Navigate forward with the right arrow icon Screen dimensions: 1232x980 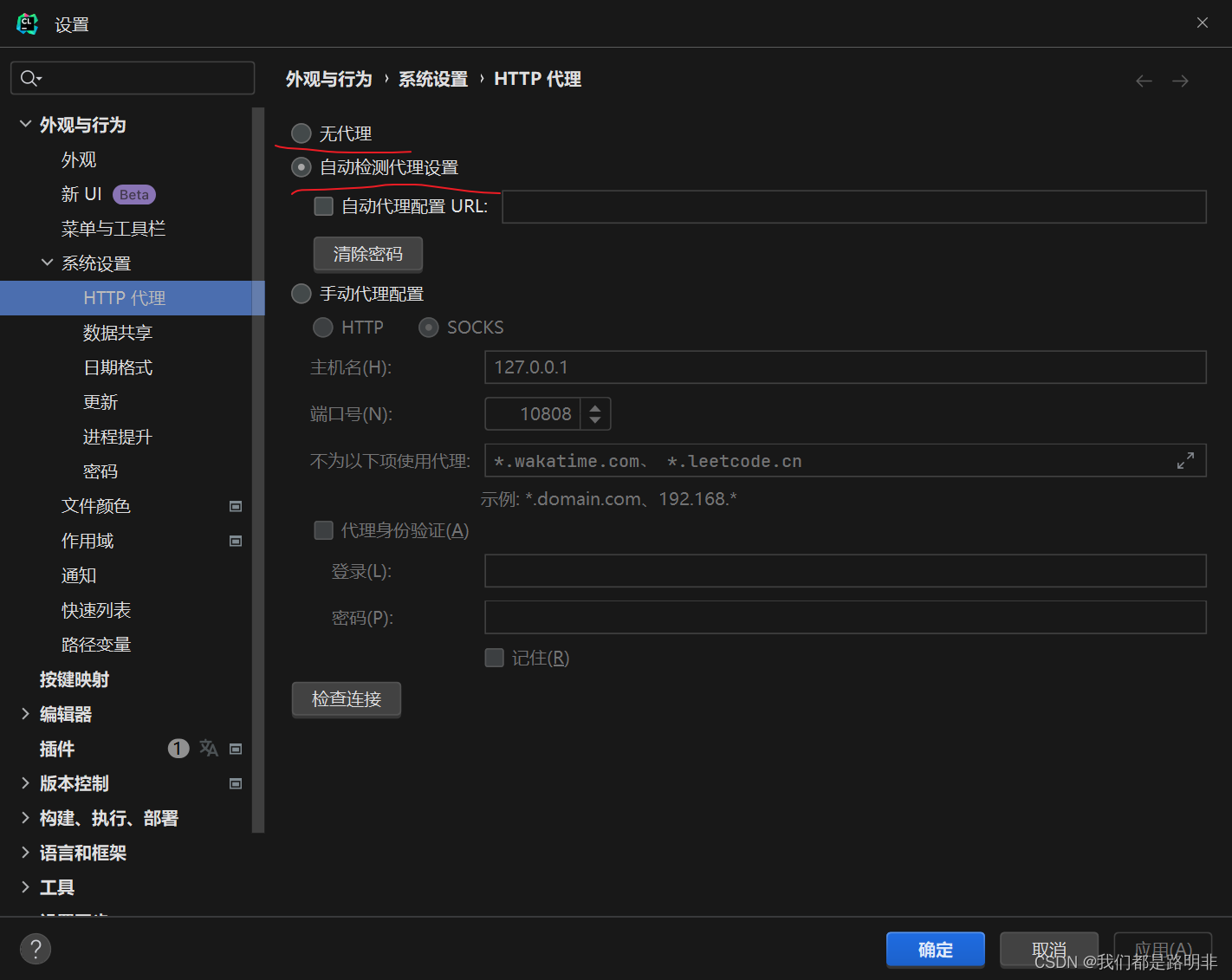[1180, 80]
